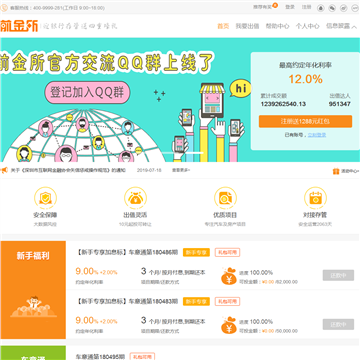Click the money bag icon for 车意通第180483期
The image size is (360, 360).
pyautogui.click(x=229, y=326)
